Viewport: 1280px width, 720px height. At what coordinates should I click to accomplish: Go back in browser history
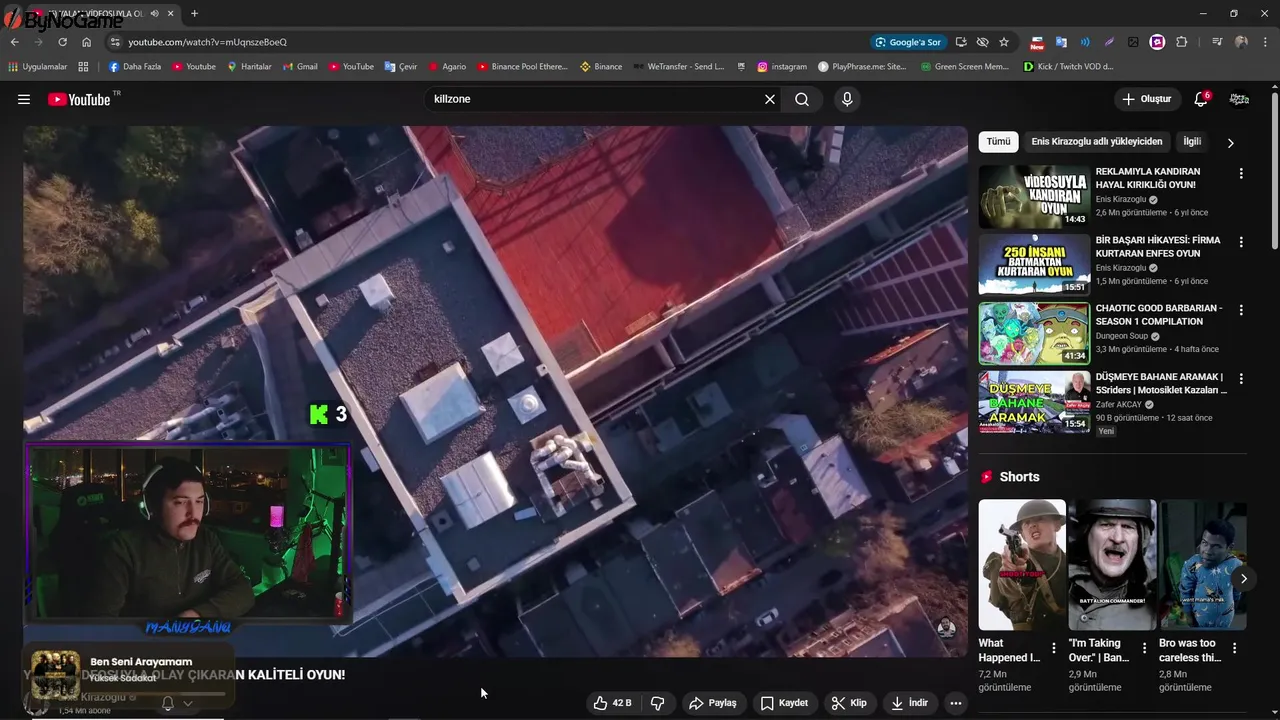14,42
